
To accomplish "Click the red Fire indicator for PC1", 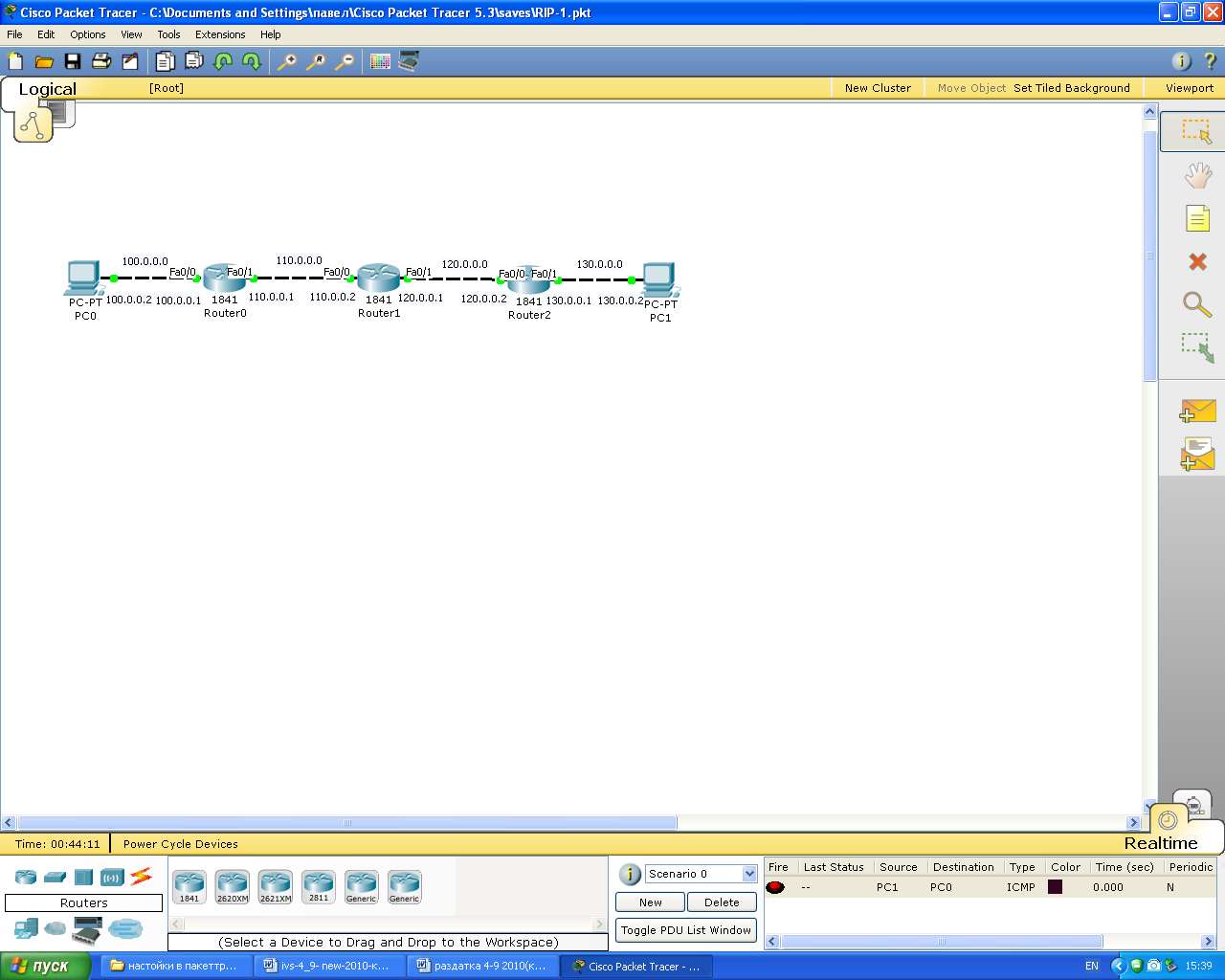I will (775, 887).
